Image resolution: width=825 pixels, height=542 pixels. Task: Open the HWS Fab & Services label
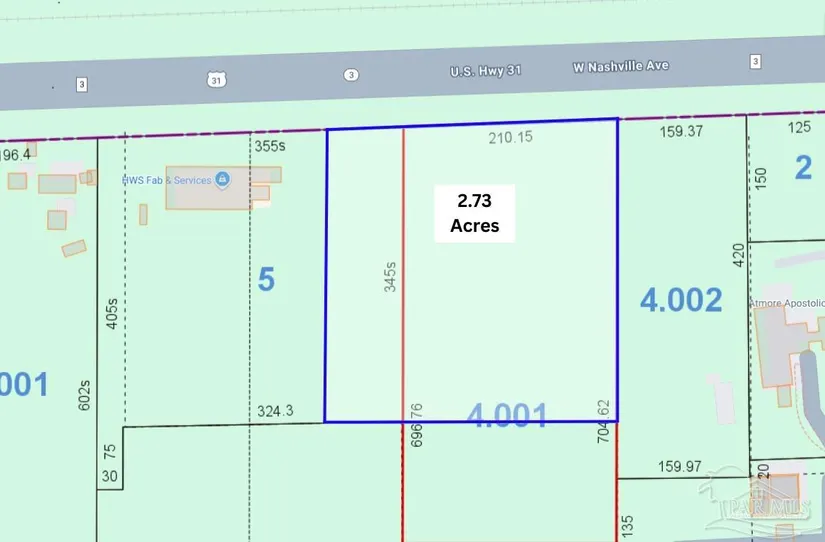[168, 180]
